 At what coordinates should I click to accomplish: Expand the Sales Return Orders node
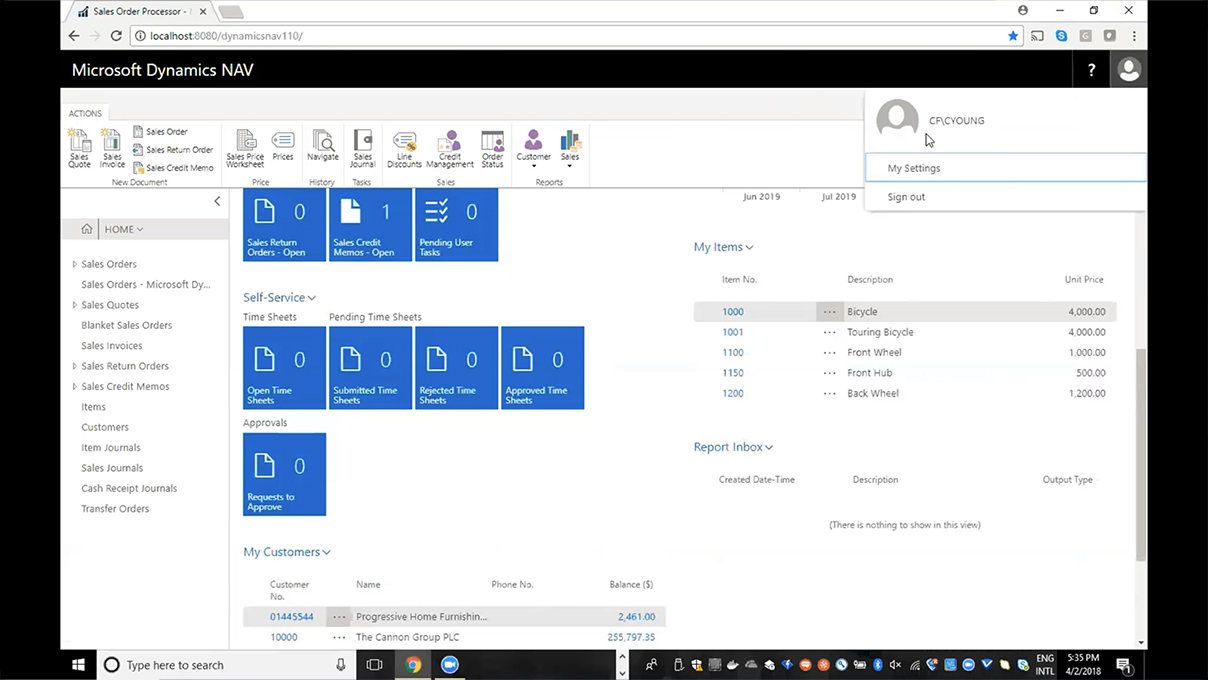(x=74, y=366)
